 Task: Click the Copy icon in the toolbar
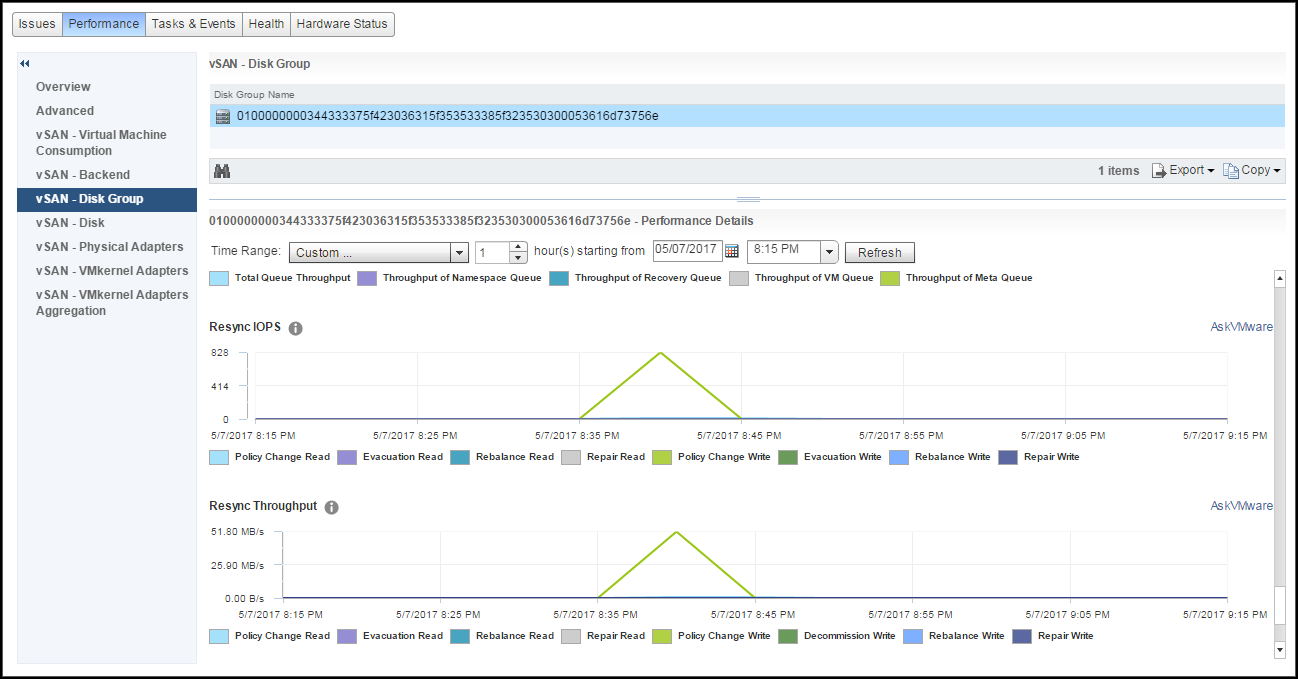[x=1231, y=171]
